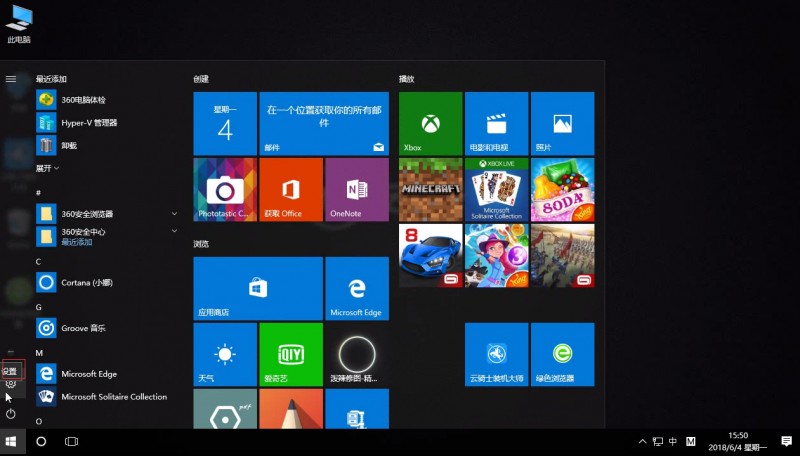Select the 此电脑 desktop icon
The image size is (800, 456).
point(19,24)
